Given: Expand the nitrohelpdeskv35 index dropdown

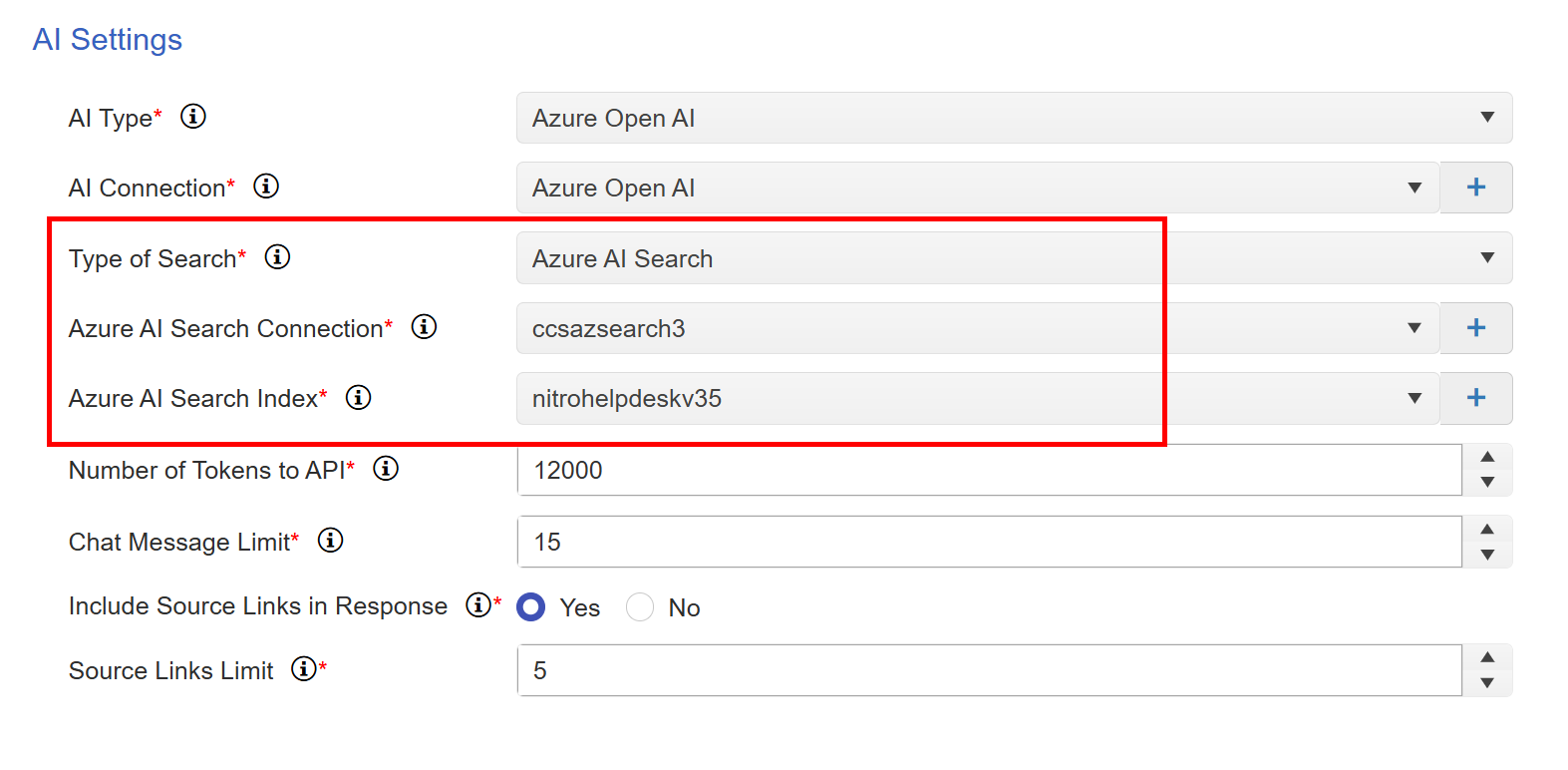Looking at the screenshot, I should 977,398.
